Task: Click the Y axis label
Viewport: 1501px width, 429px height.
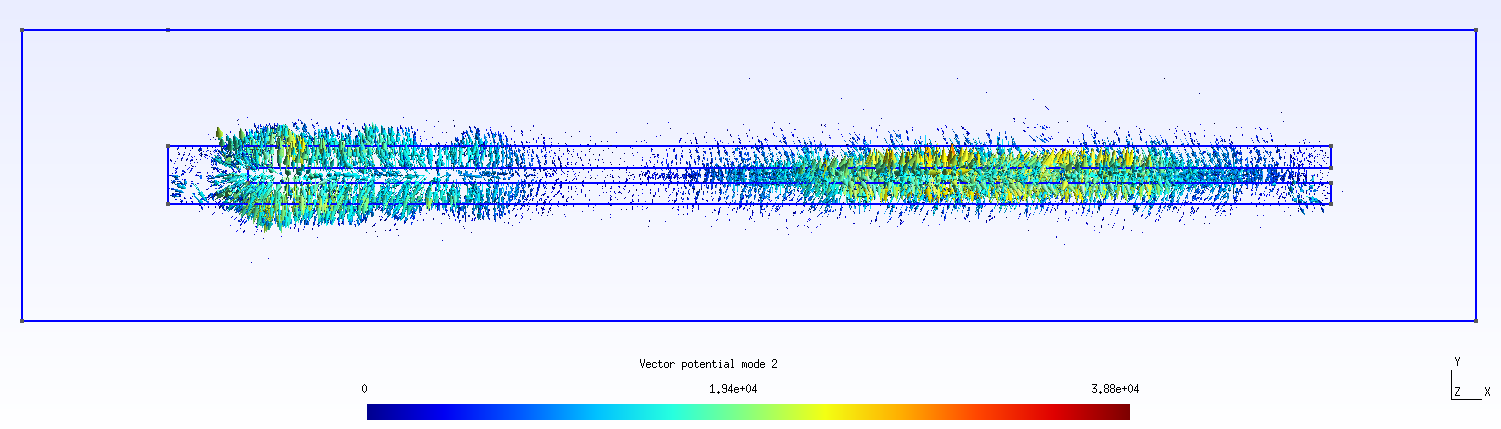Action: click(x=1458, y=361)
